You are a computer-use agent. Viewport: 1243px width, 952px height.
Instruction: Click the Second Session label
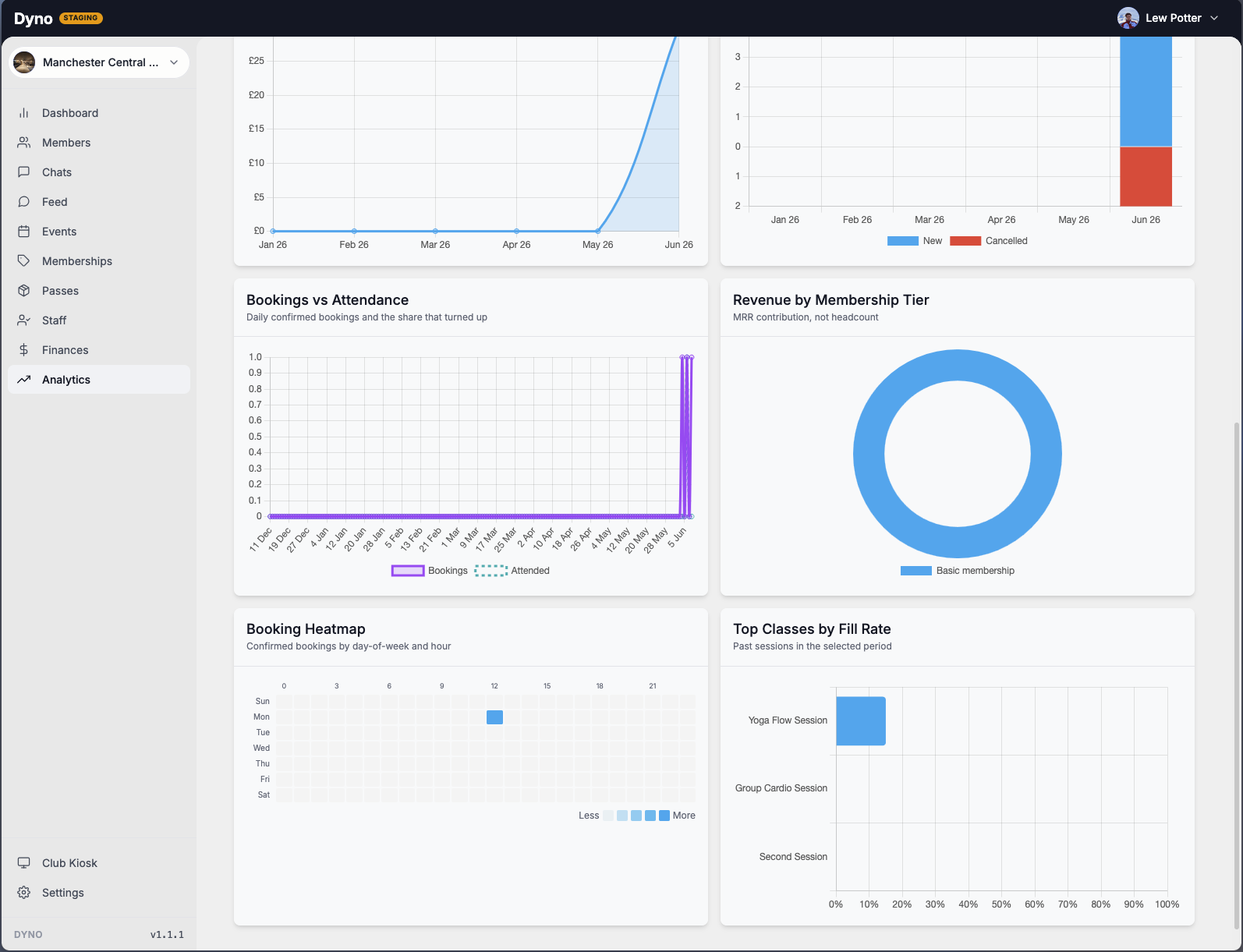click(793, 857)
